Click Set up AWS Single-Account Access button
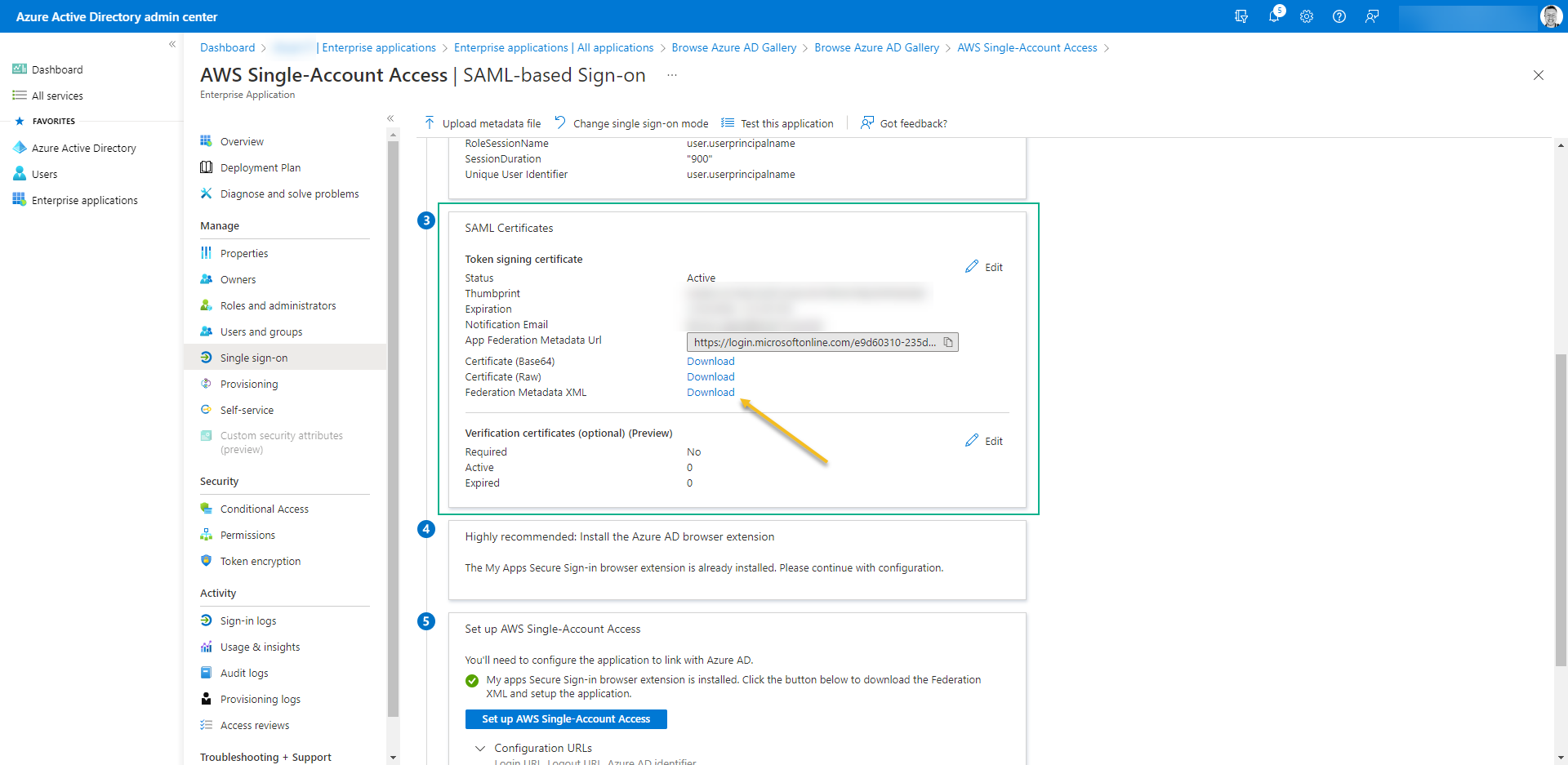Viewport: 1568px width, 765px height. 566,719
